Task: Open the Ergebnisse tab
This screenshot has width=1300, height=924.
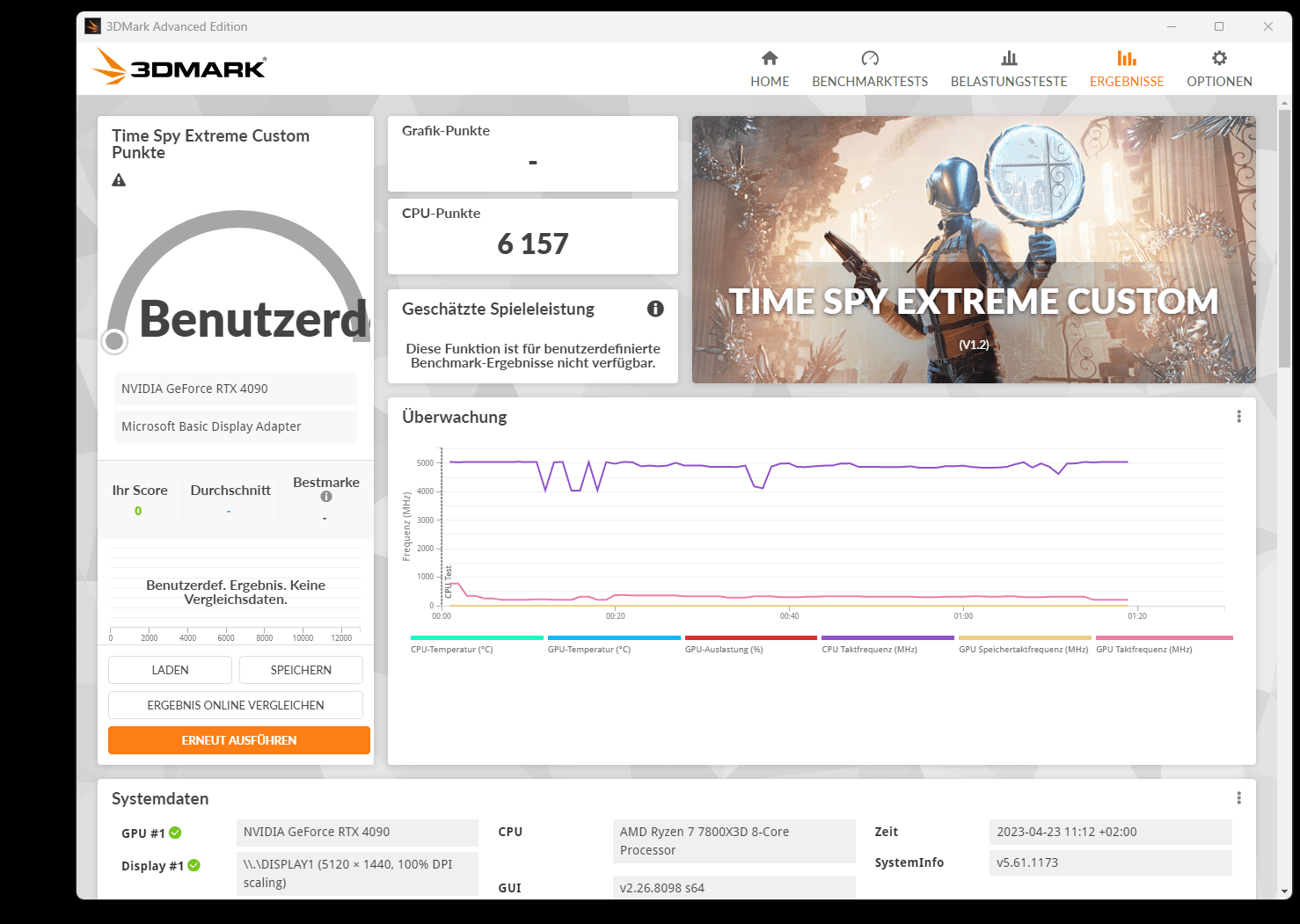Action: point(1127,69)
